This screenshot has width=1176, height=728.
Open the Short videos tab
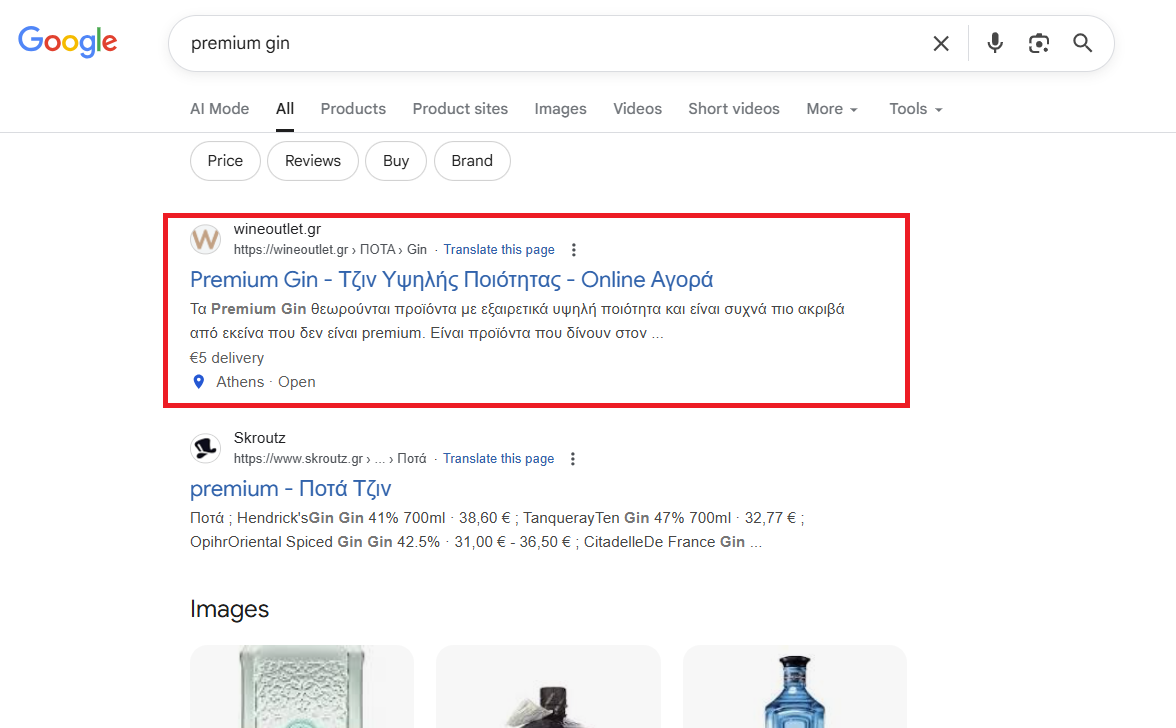click(x=733, y=109)
